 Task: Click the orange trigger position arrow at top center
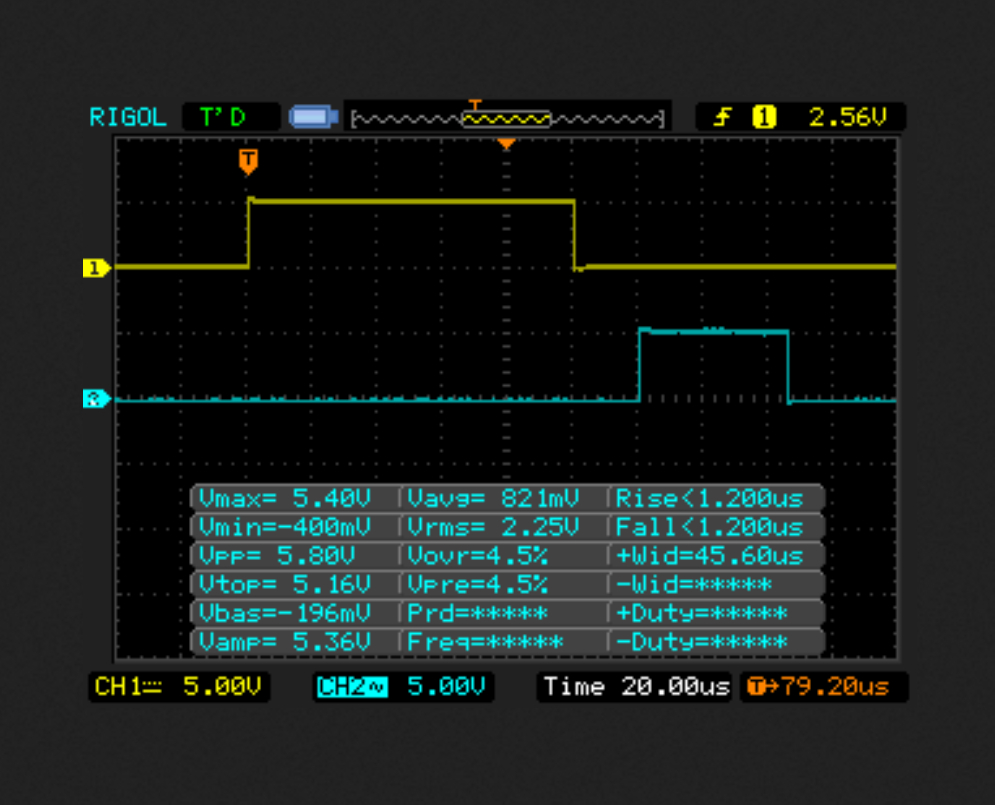[x=507, y=145]
